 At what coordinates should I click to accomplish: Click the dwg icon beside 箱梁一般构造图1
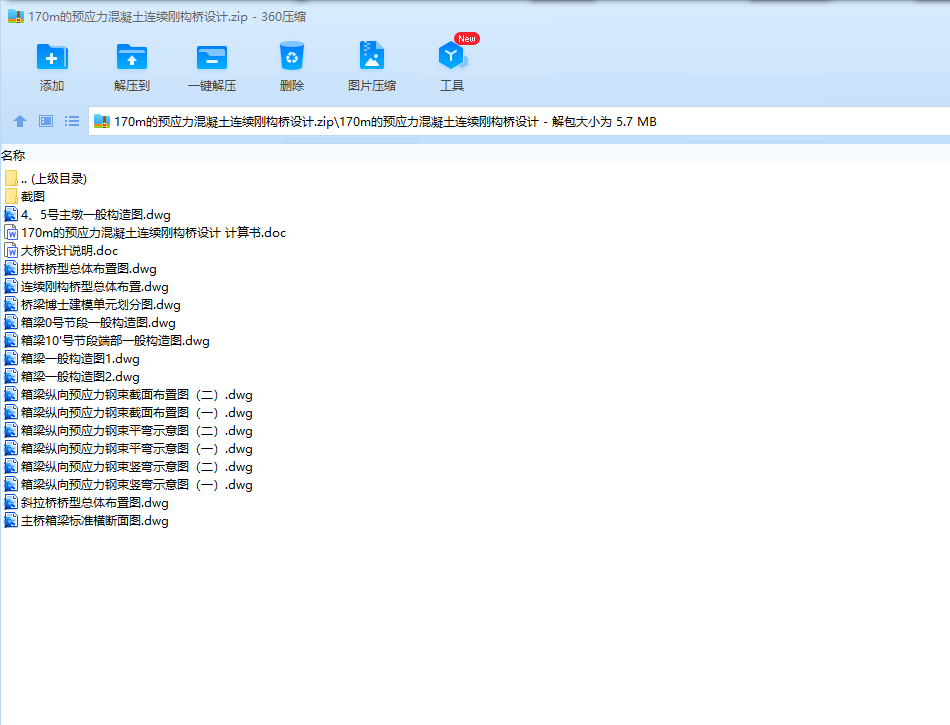[11, 358]
